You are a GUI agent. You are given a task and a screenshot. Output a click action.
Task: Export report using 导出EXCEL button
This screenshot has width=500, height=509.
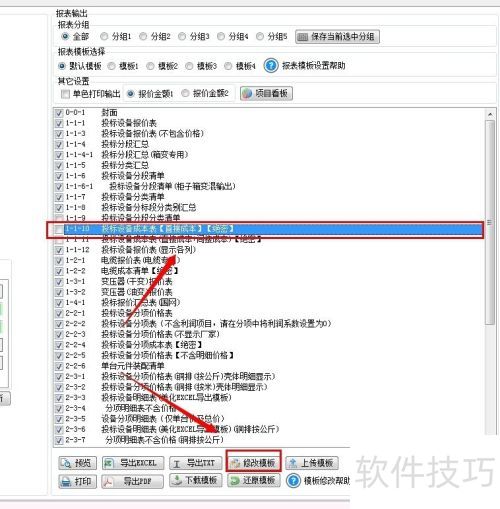(133, 463)
